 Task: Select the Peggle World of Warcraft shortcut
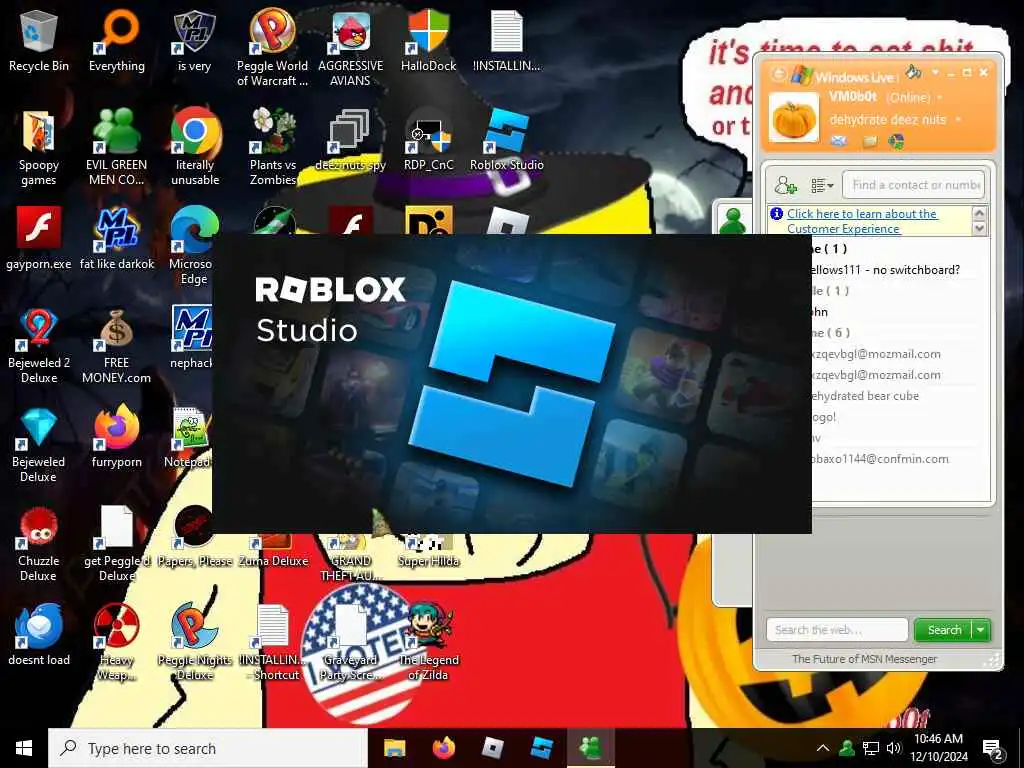(272, 49)
